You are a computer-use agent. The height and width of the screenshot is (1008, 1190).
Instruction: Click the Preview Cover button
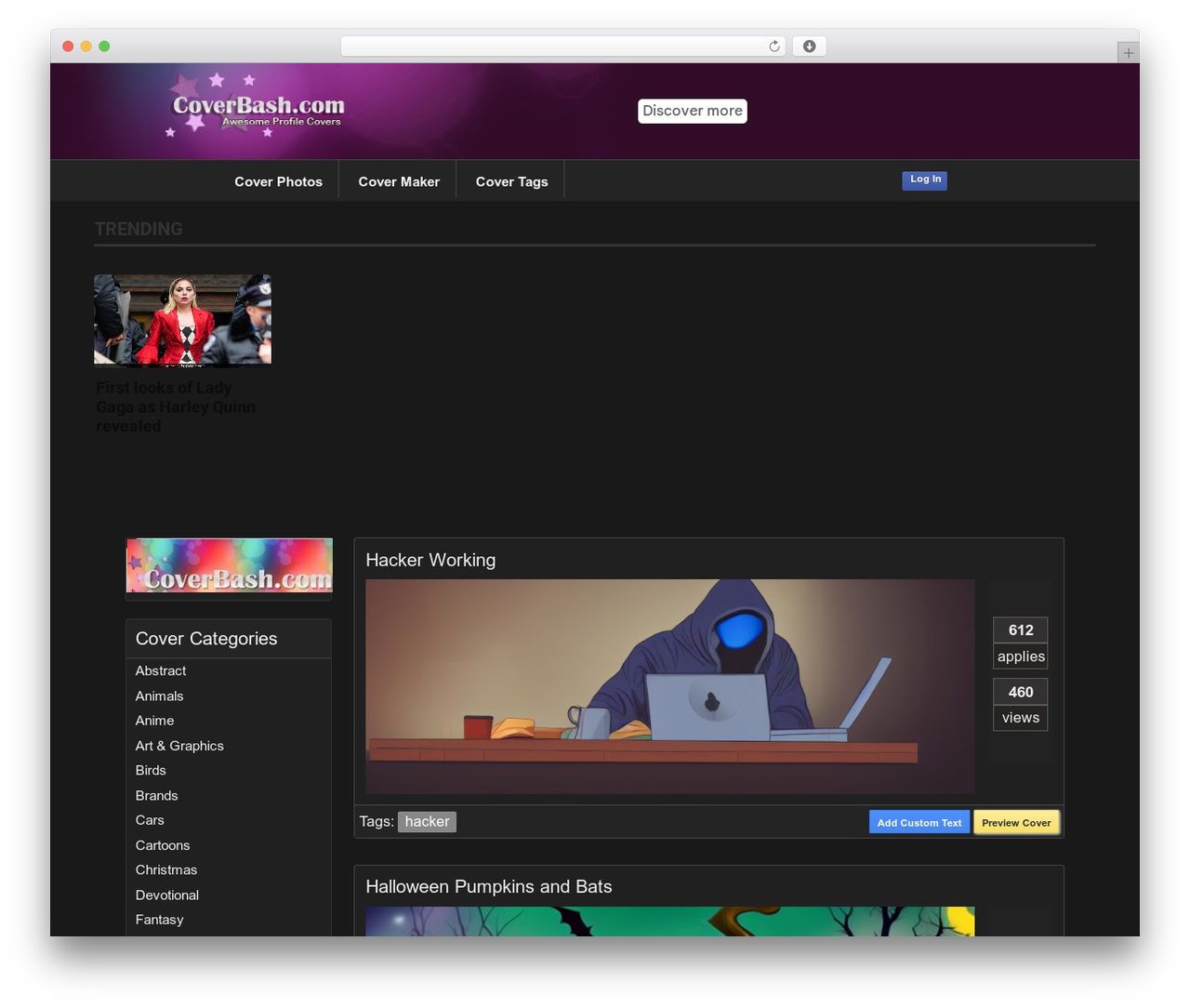point(1016,822)
